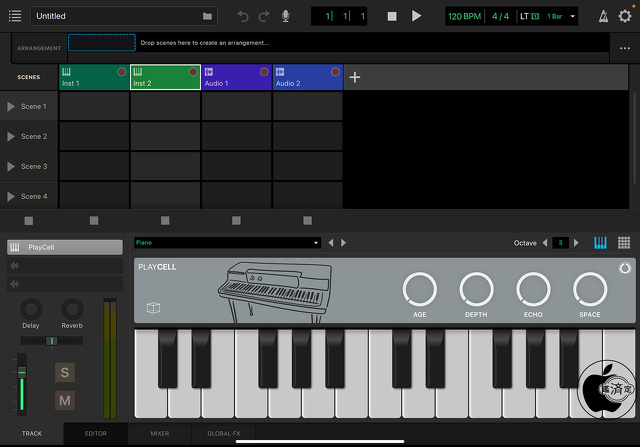Adjust the ECHO knob
The height and width of the screenshot is (447, 640).
pos(533,289)
